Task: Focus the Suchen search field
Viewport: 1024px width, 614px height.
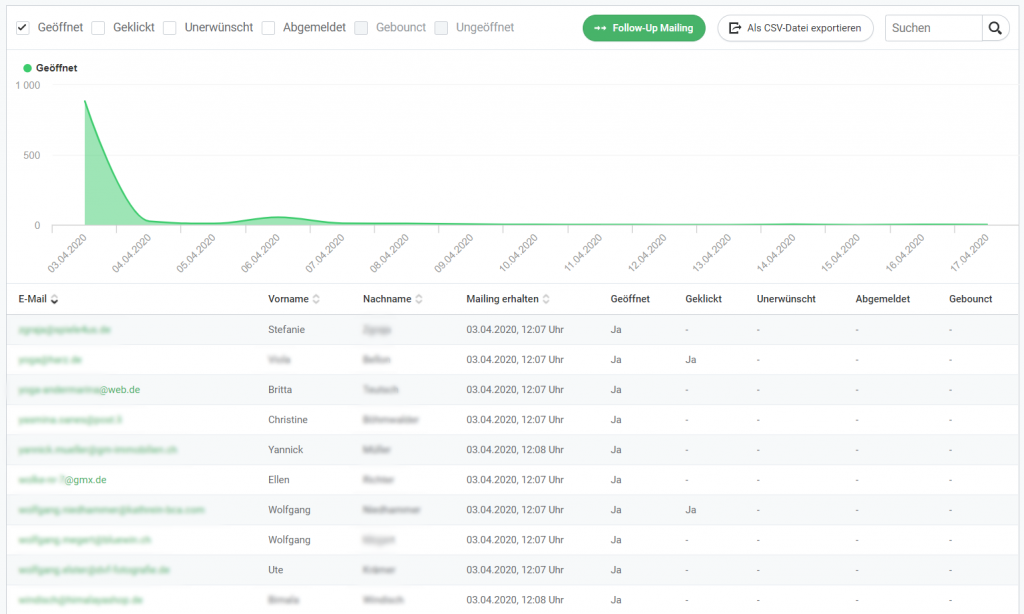Action: tap(933, 28)
